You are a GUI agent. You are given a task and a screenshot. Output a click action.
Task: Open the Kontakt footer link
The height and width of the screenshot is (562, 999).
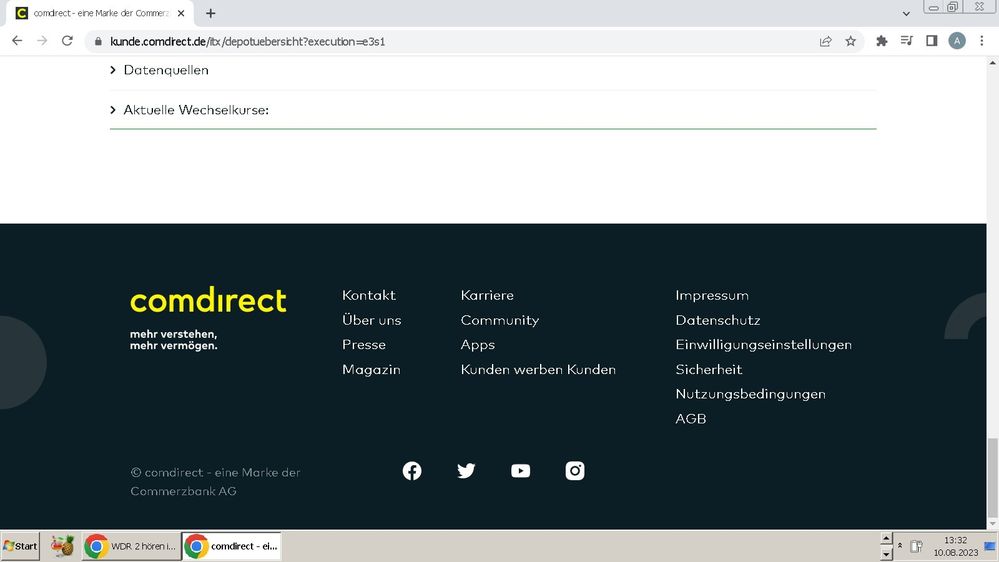pos(369,295)
